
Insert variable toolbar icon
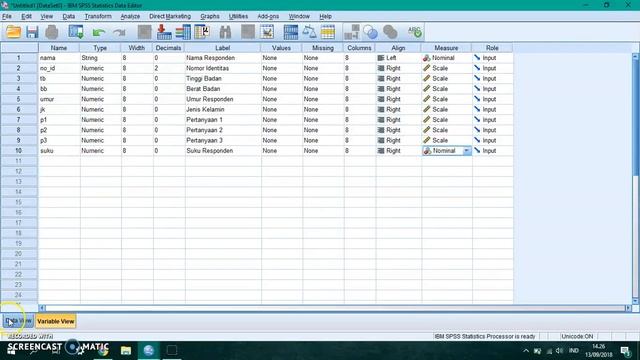267,32
